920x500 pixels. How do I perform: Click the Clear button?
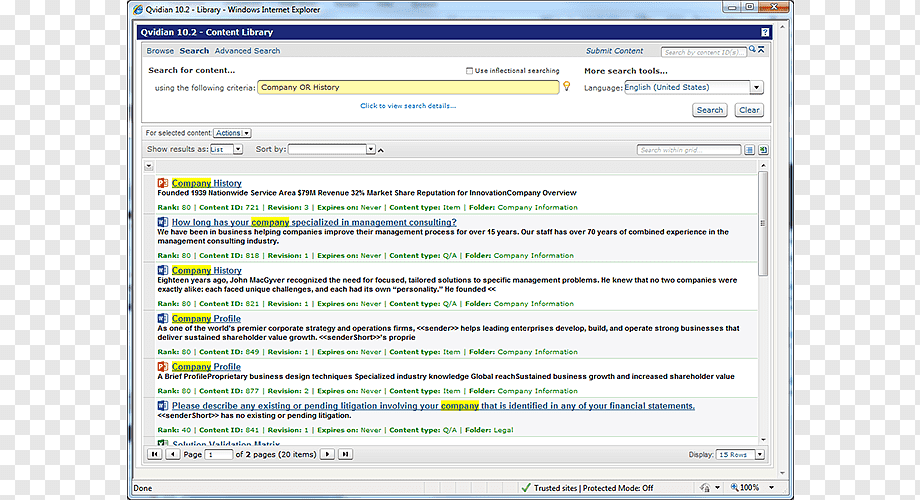click(749, 110)
